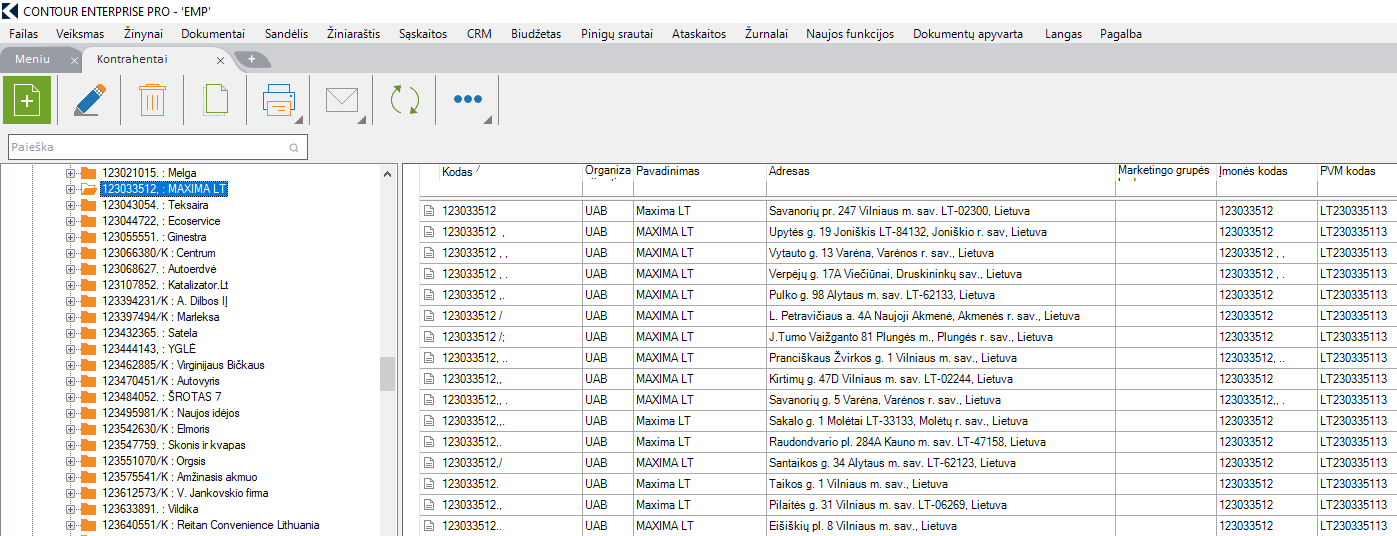Add a new tab with plus button
Image resolution: width=1397 pixels, height=536 pixels.
point(251,59)
